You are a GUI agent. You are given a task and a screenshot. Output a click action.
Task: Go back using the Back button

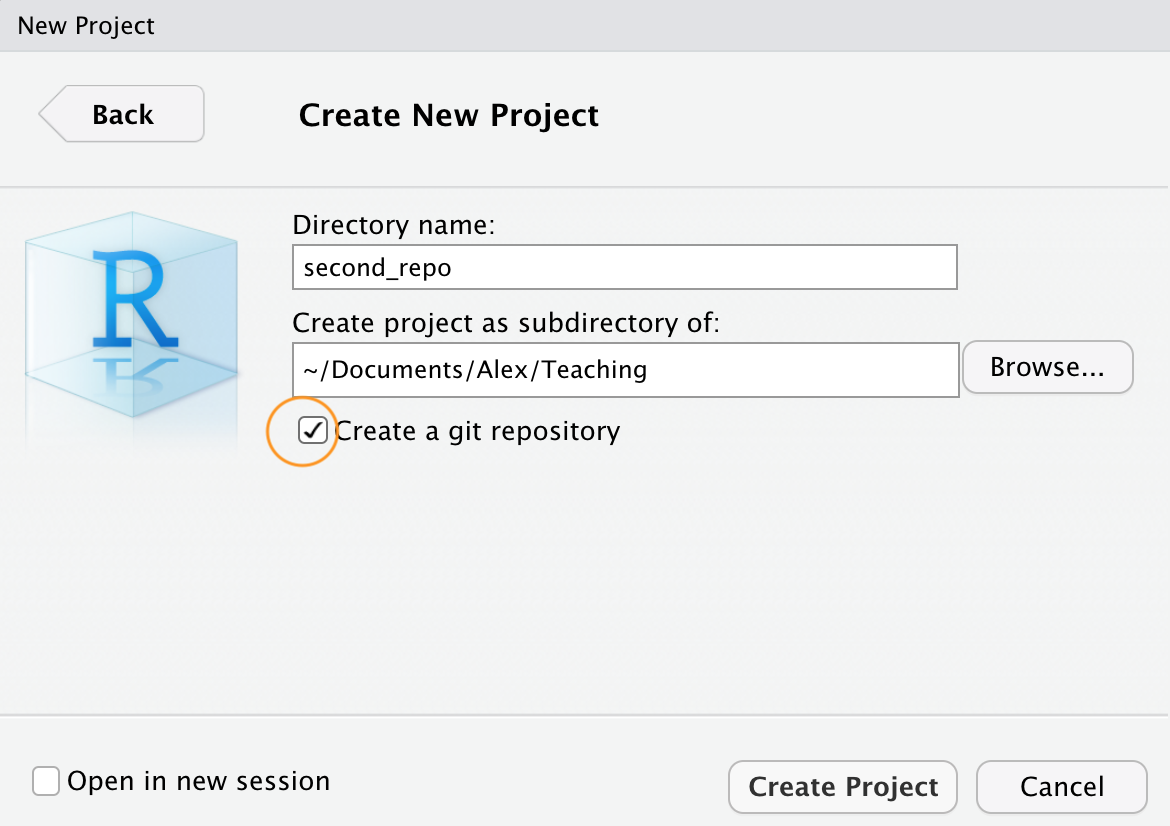coord(122,115)
